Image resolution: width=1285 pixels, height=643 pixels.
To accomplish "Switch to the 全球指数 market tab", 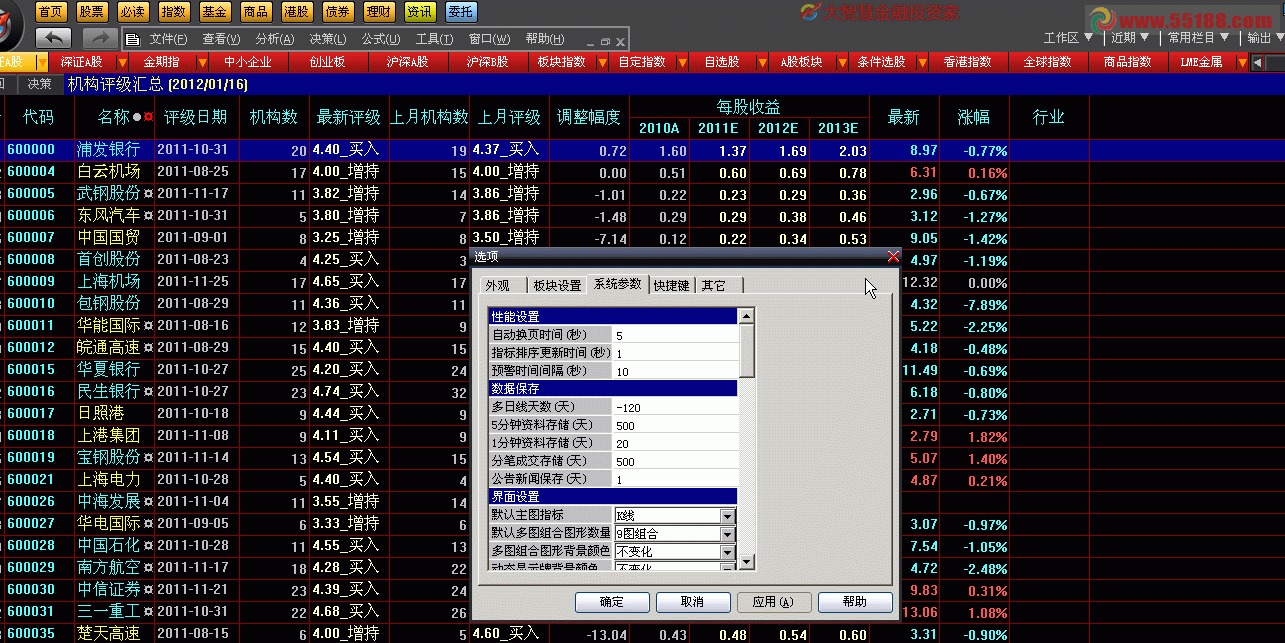I will (1047, 62).
